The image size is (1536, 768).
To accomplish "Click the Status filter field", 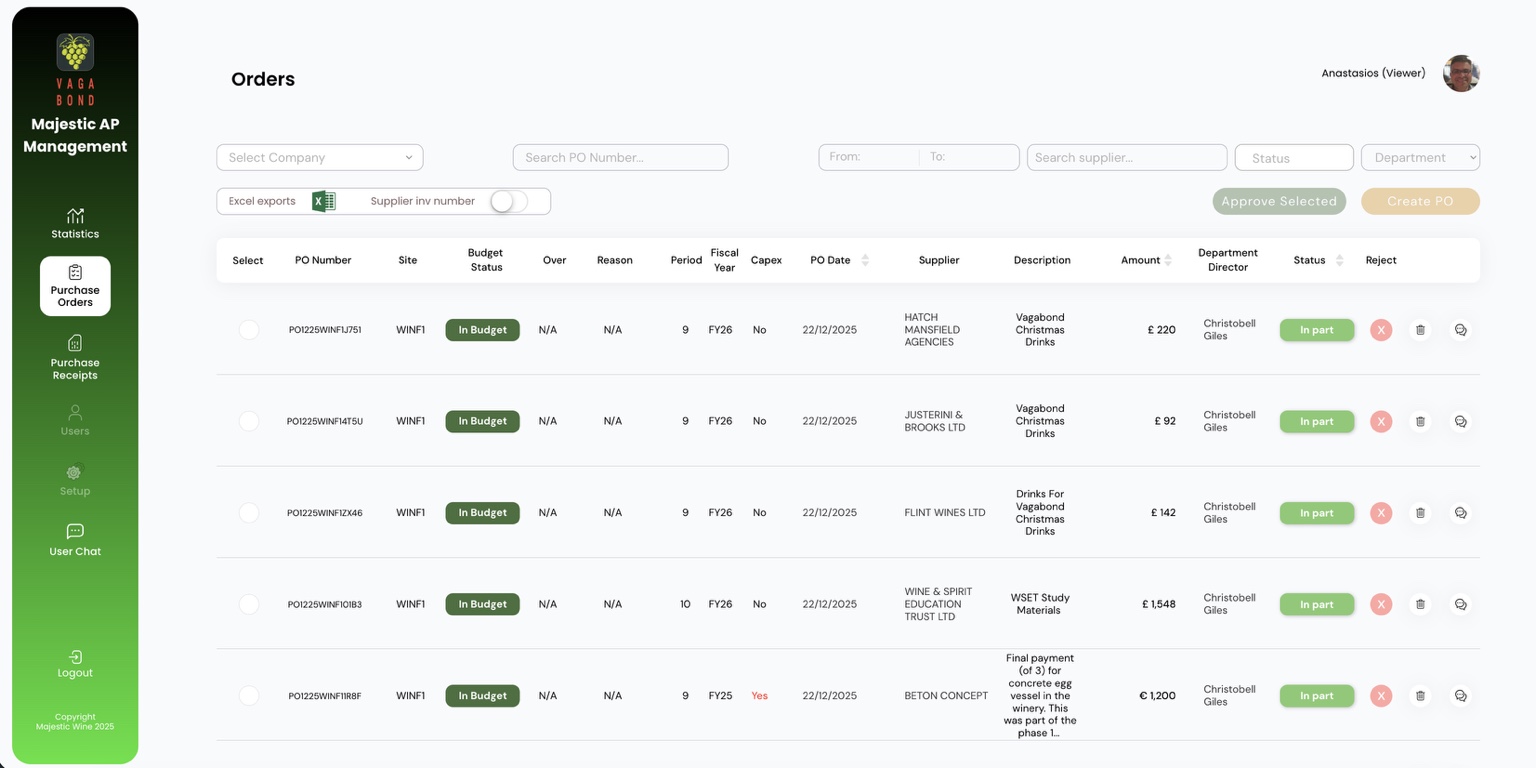I will 1294,157.
